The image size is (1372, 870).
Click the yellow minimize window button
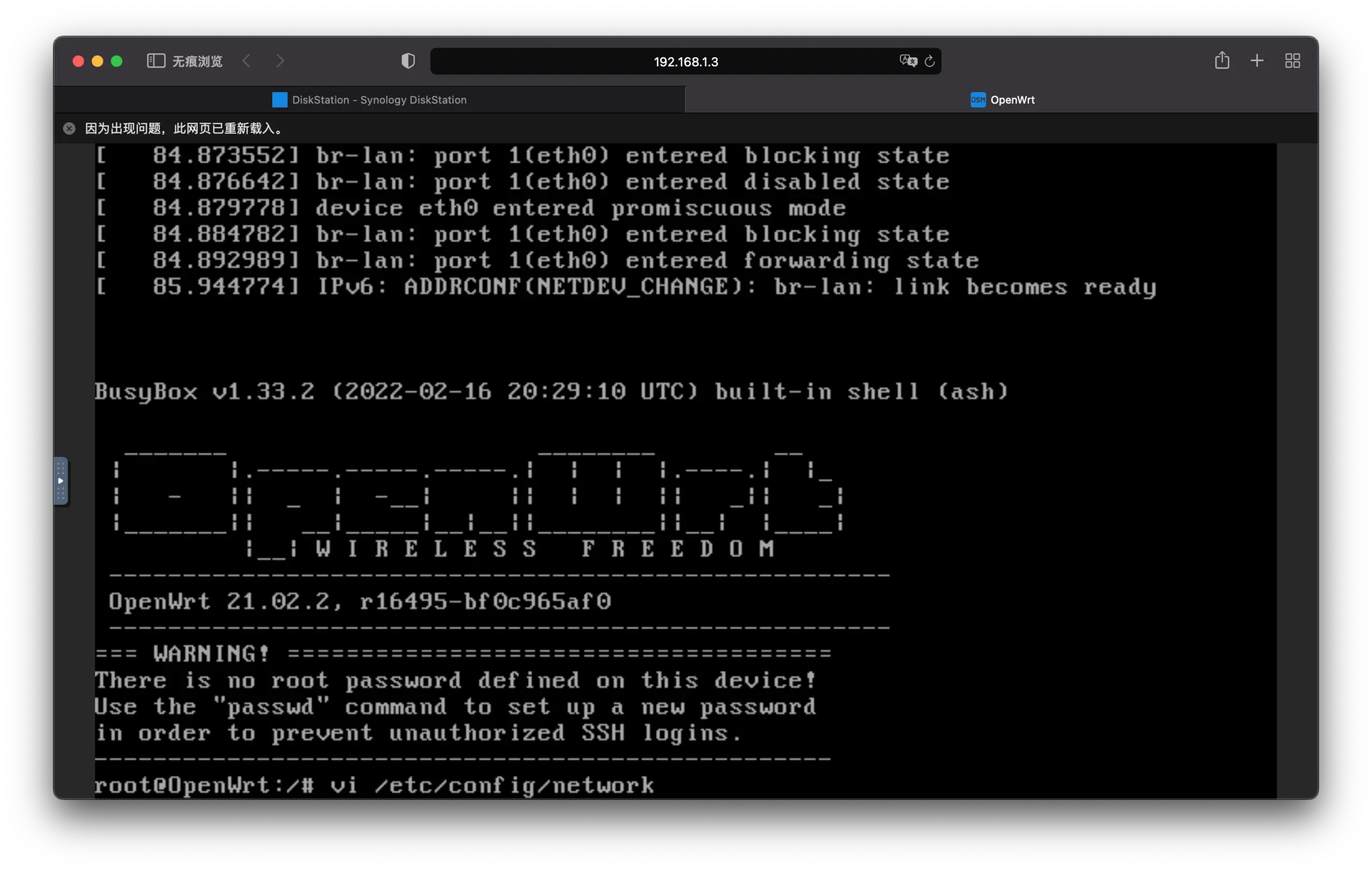click(98, 61)
